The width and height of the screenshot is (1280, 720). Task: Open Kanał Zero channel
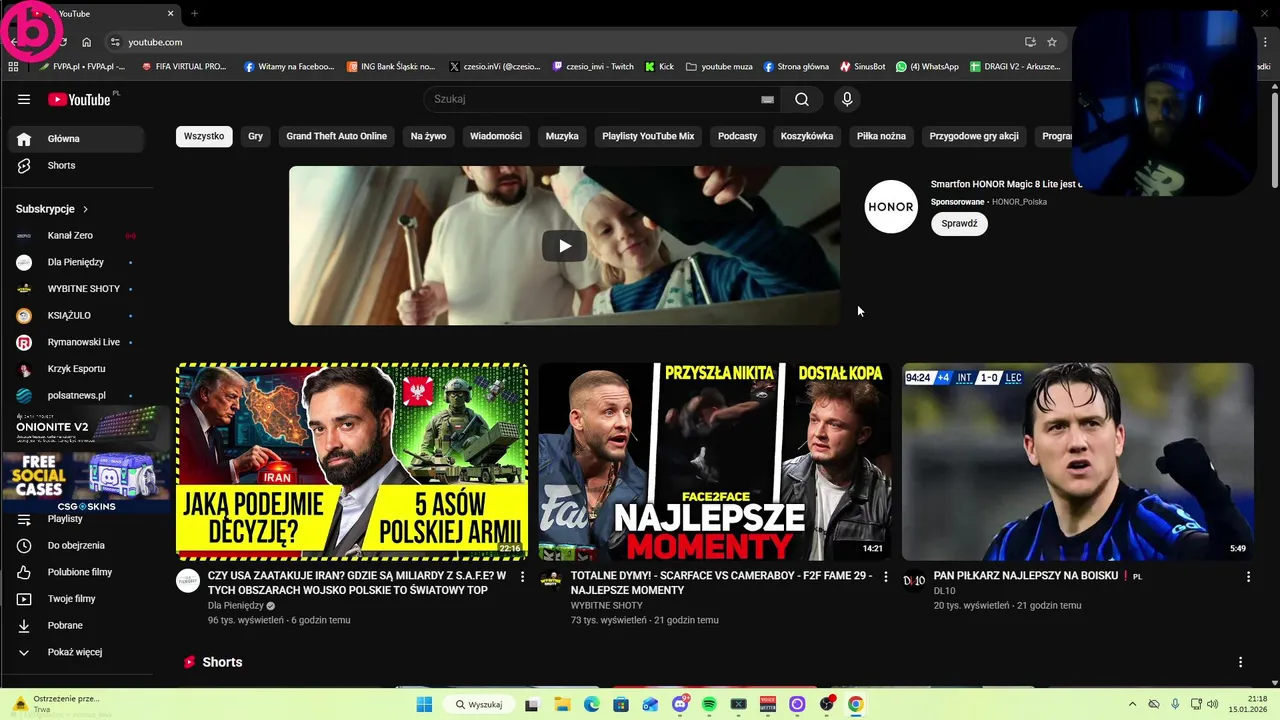click(77, 235)
